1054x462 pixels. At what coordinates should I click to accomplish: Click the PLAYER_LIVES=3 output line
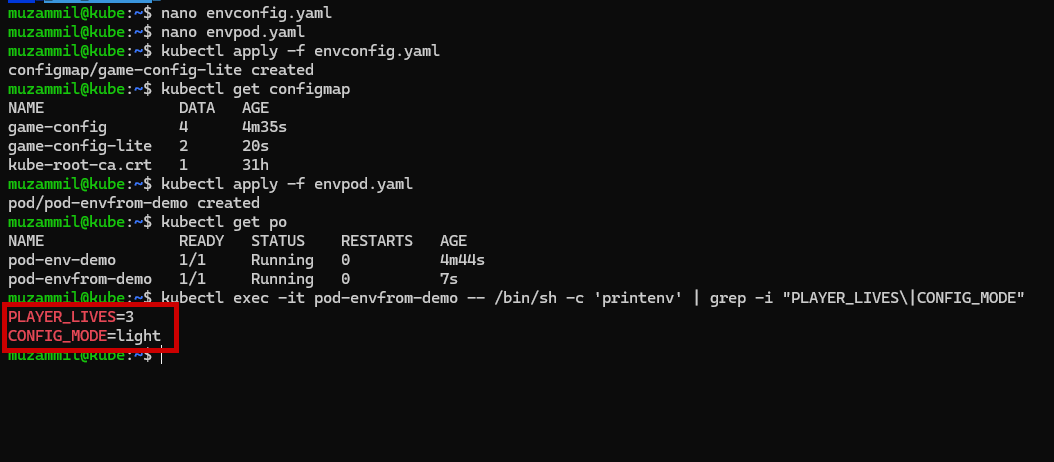tap(71, 316)
